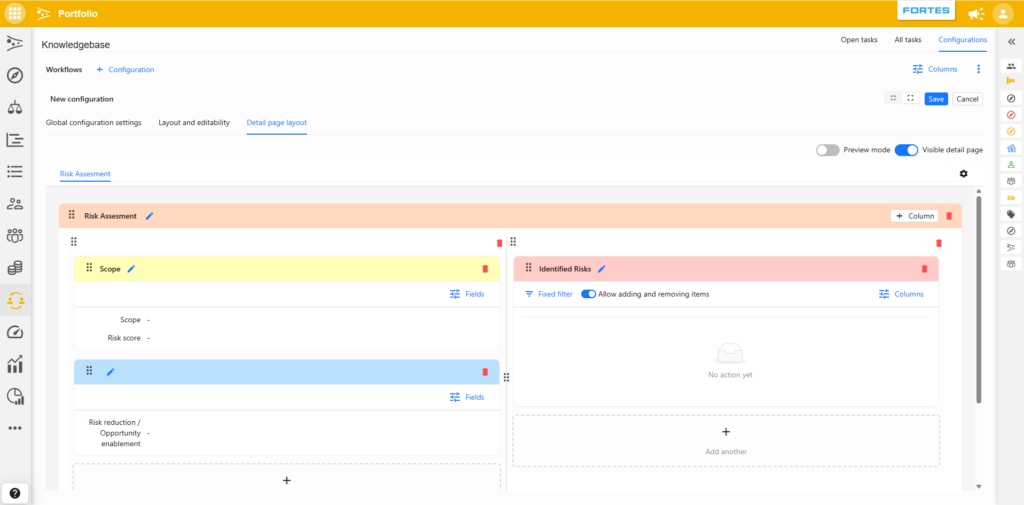Delete the untitled blue block

coord(485,372)
